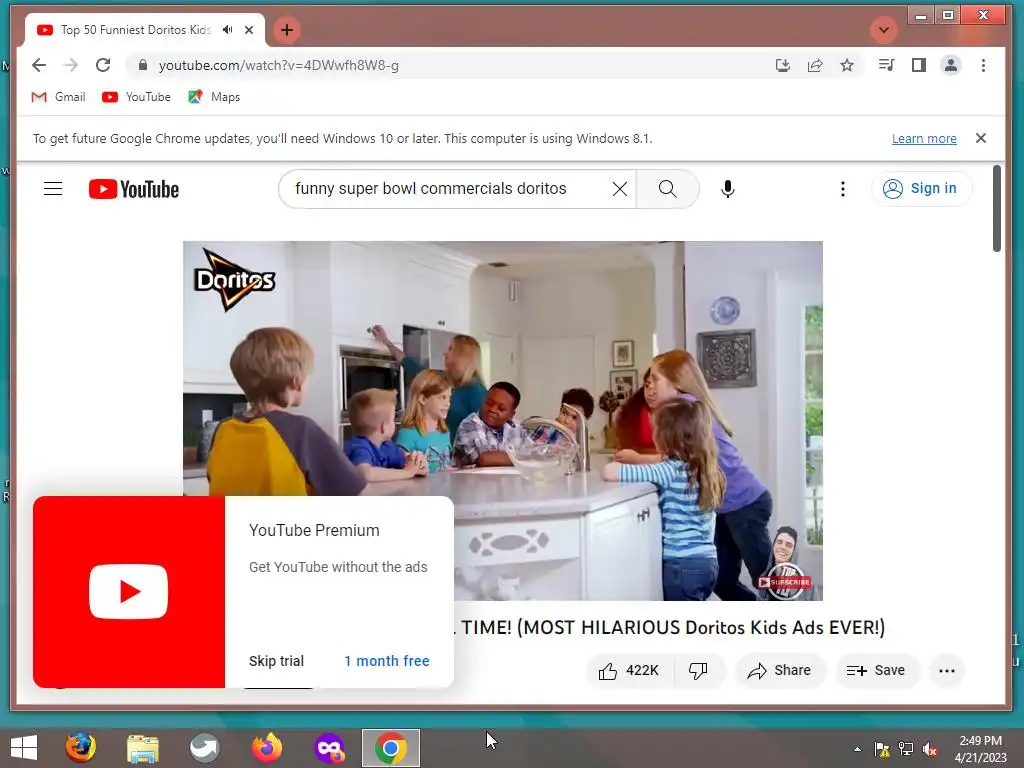
Task: Click the YouTube Premium red logo
Action: 129,592
